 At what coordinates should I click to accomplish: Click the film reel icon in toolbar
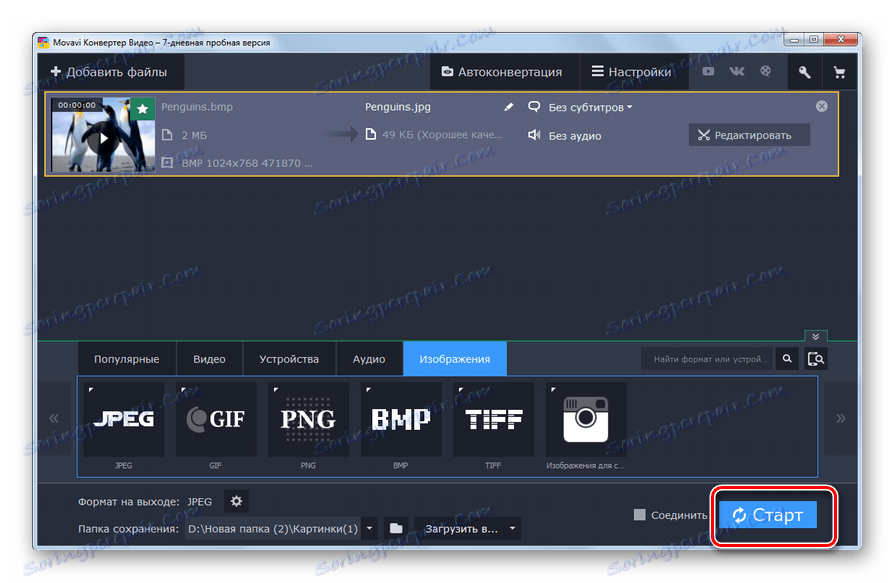(x=765, y=71)
